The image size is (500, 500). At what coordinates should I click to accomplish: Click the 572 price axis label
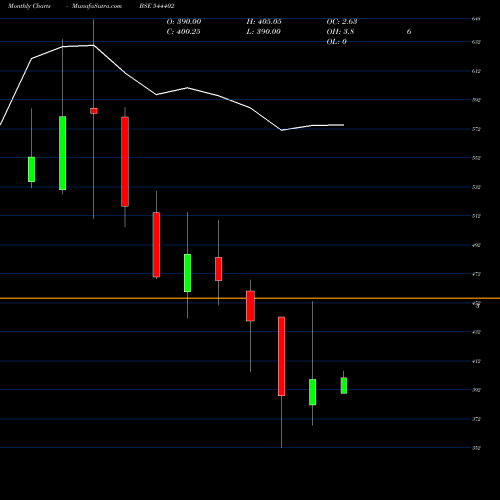click(x=476, y=129)
